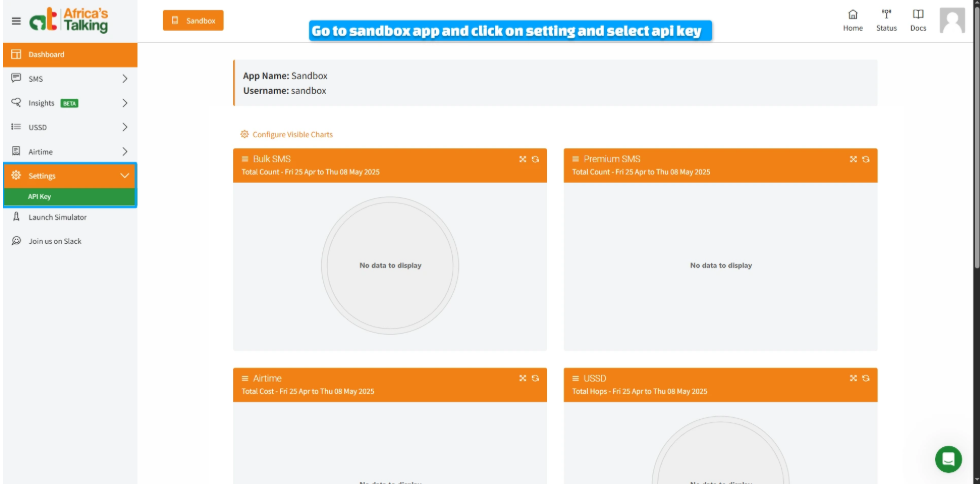The height and width of the screenshot is (490, 980).
Task: Open the Airtime sidebar menu
Action: 70,151
